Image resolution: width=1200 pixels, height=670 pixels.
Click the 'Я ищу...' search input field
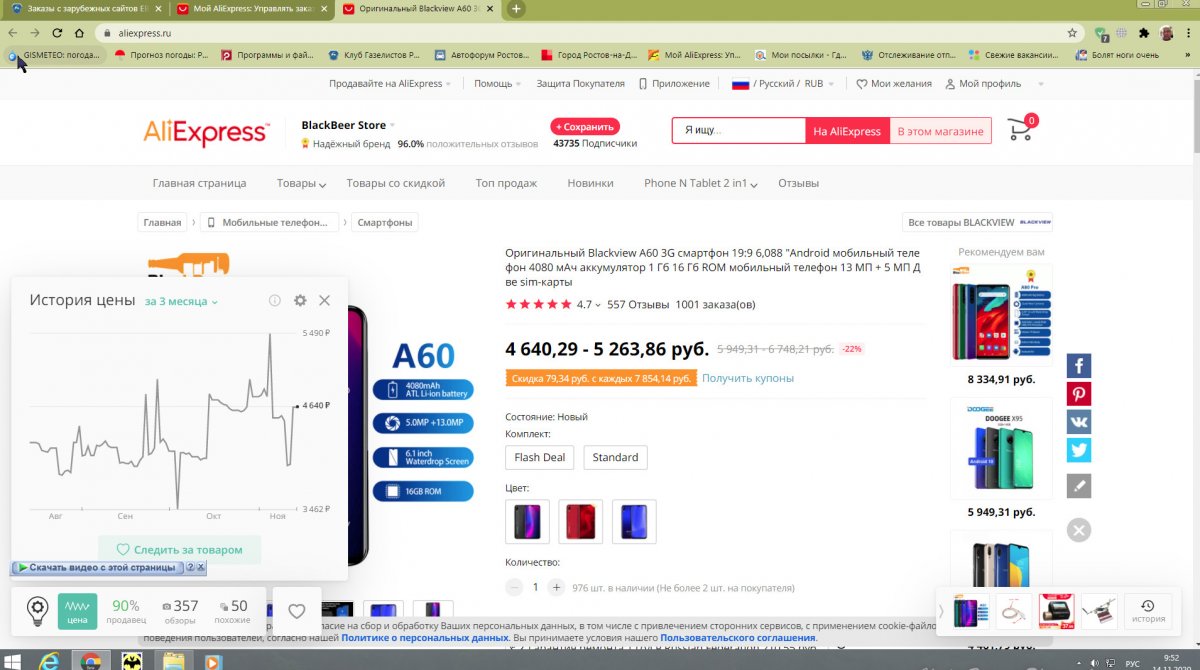[x=739, y=131]
